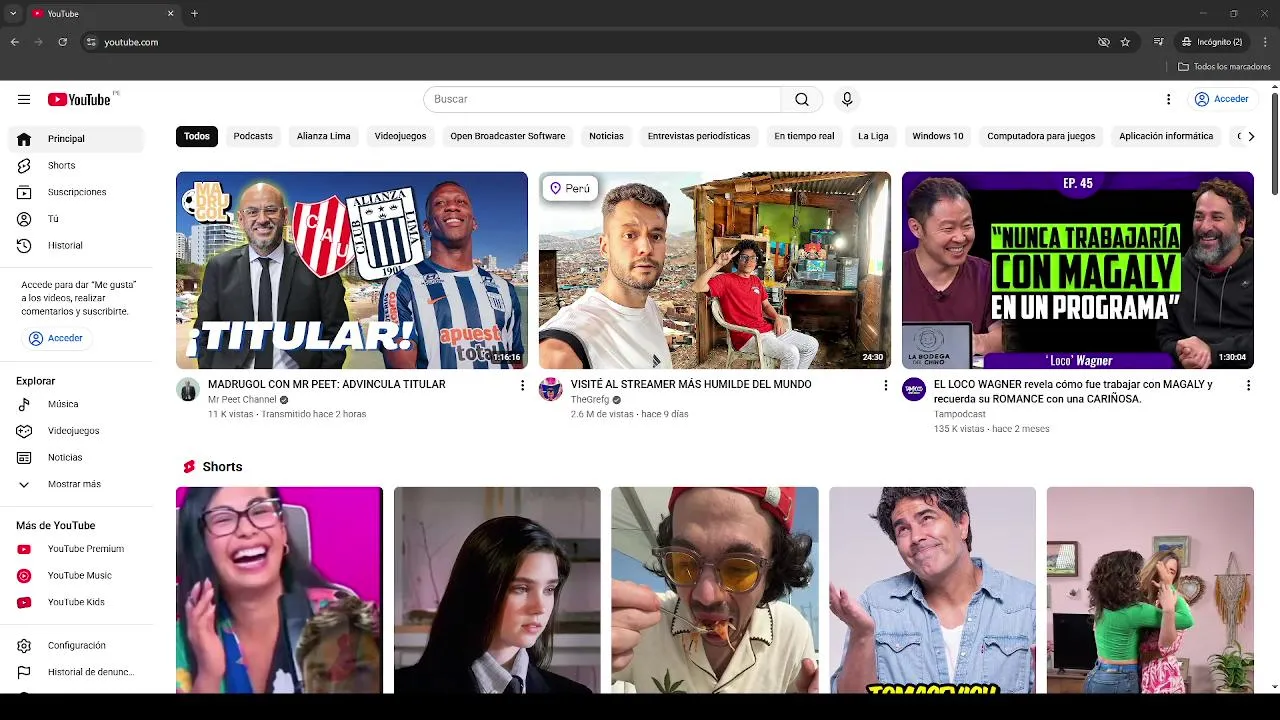This screenshot has width=1280, height=720.
Task: Open Suscripciones in sidebar
Action: [76, 192]
